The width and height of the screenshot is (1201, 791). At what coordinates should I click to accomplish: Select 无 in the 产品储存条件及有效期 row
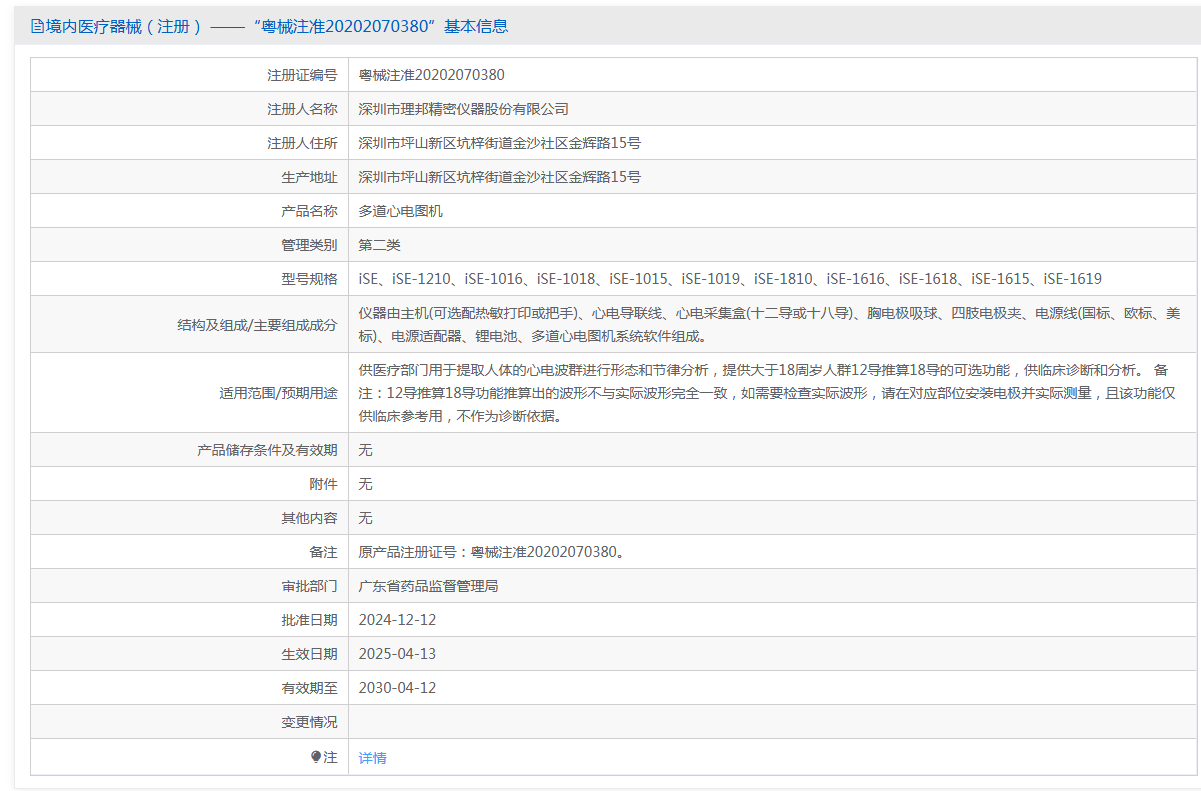pyautogui.click(x=366, y=450)
